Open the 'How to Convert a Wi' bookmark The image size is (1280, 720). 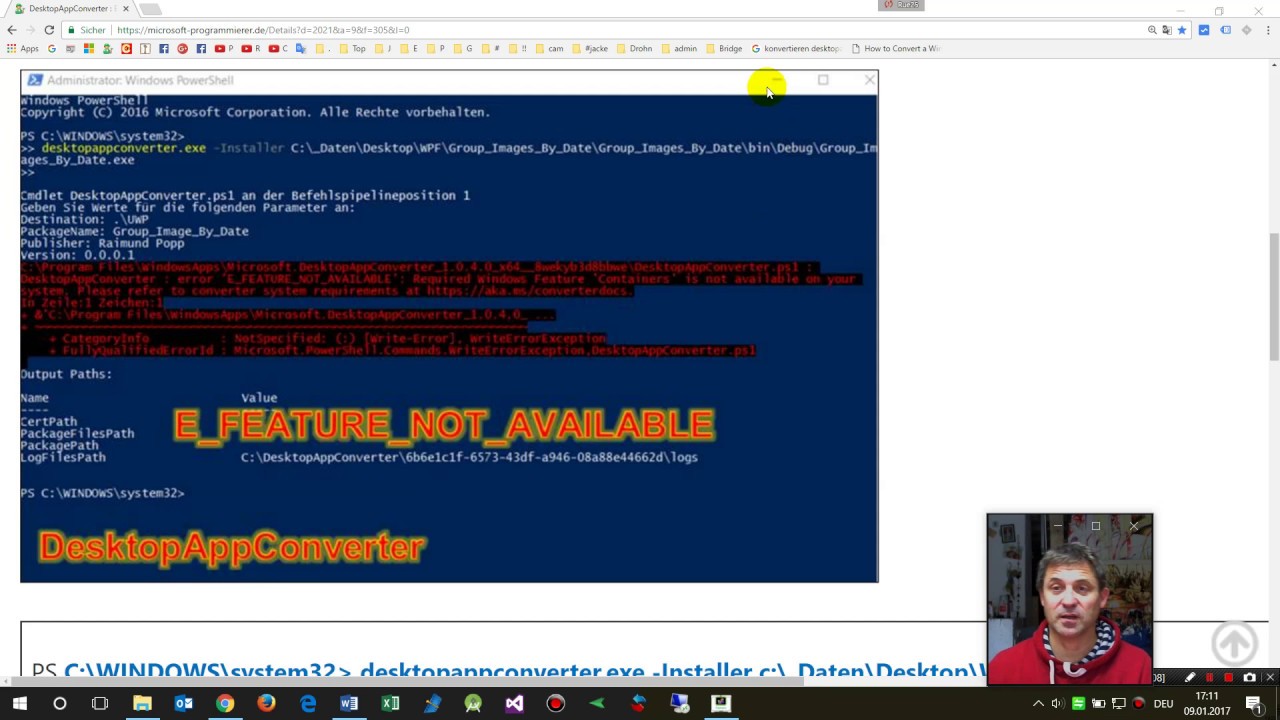(895, 48)
